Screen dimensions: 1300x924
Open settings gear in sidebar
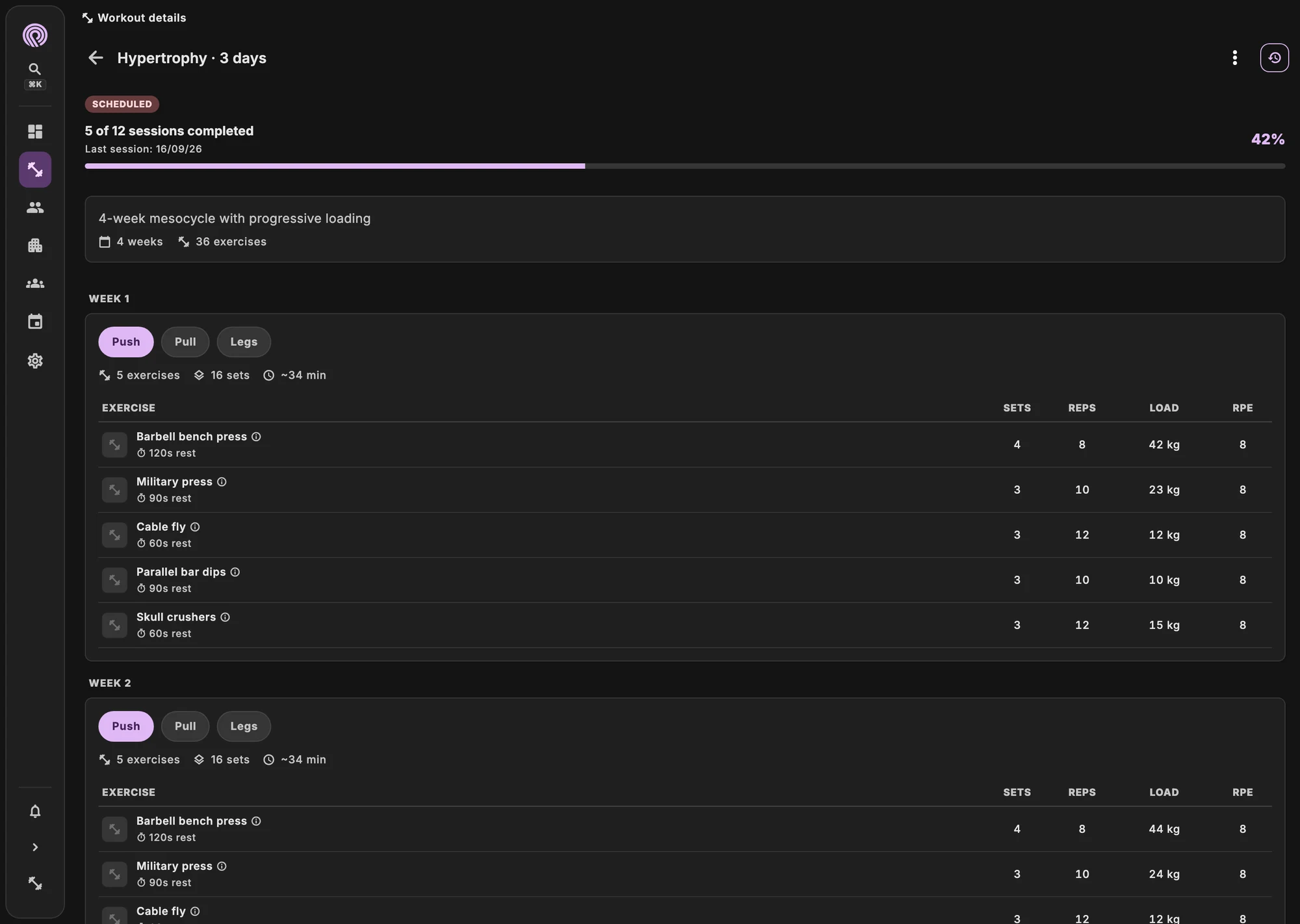click(x=35, y=361)
